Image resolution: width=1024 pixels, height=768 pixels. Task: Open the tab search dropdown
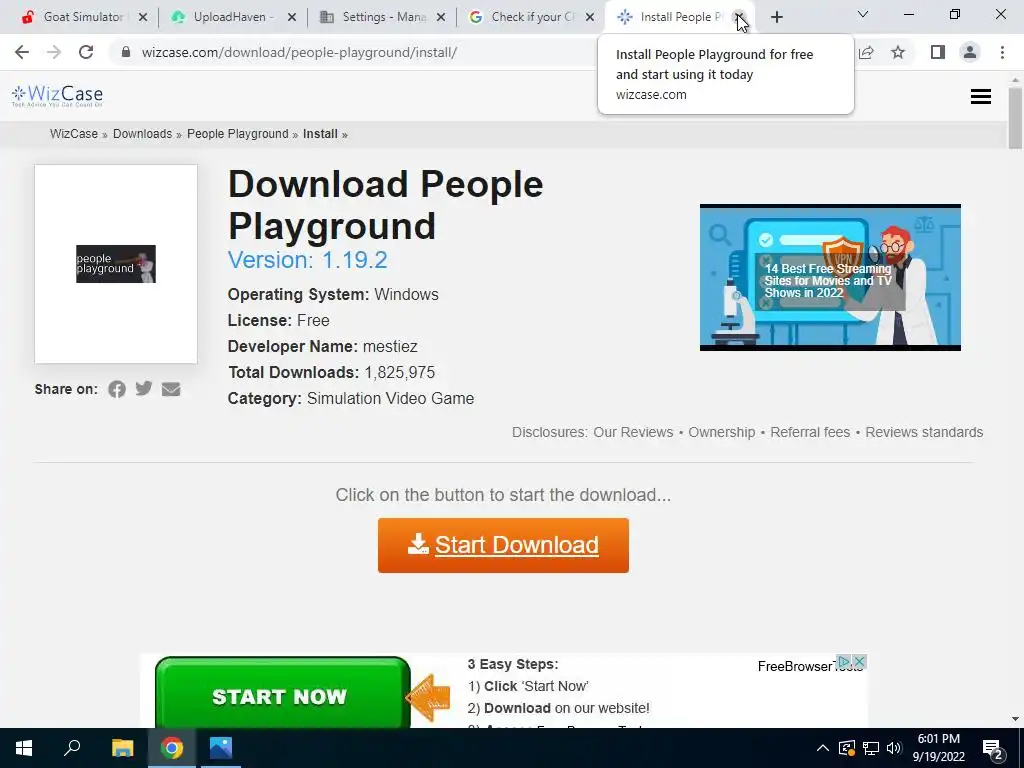click(863, 14)
